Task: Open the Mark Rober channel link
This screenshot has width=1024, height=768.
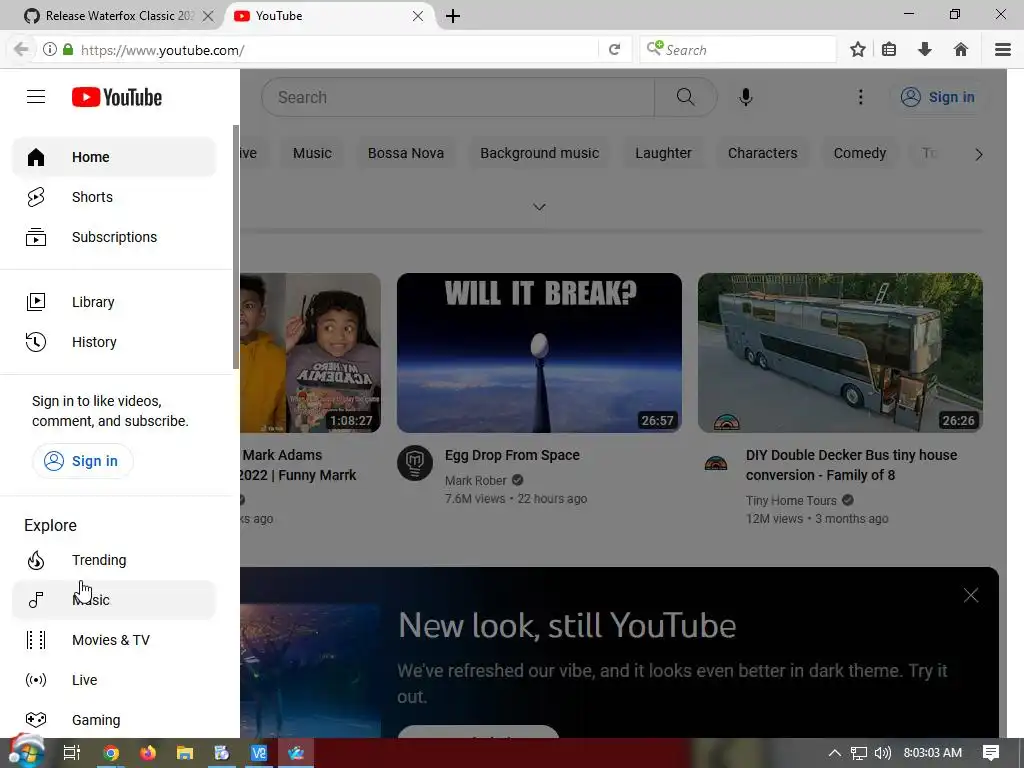Action: pyautogui.click(x=475, y=481)
